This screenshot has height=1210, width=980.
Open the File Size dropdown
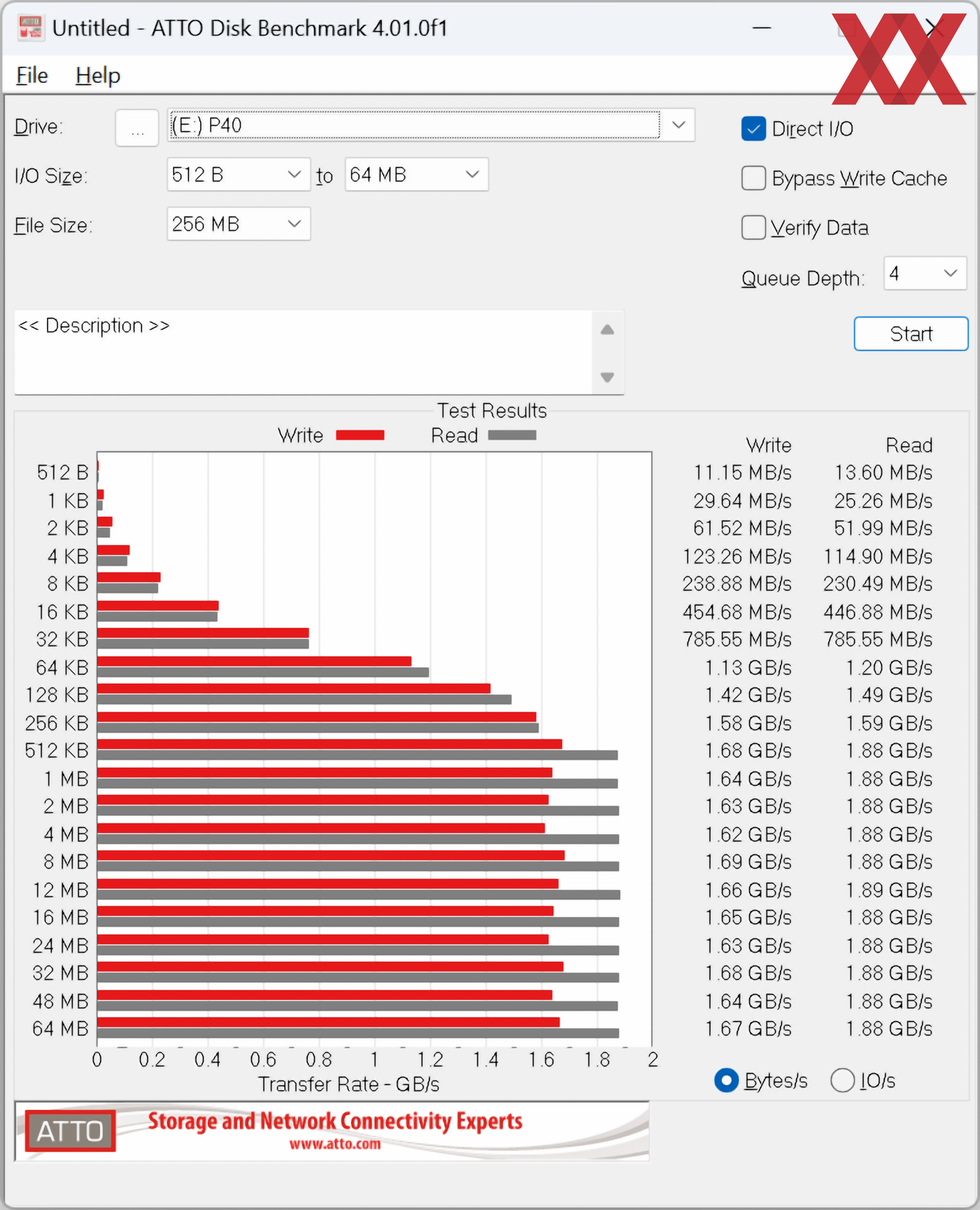(x=238, y=224)
